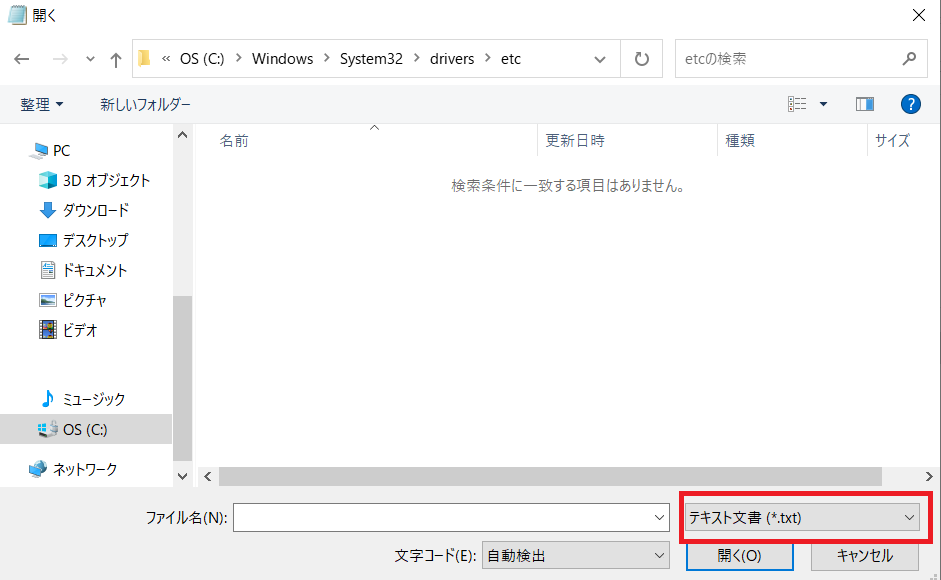Screen dimensions: 941x580
Task: Click inside the ファイル名 input field
Action: pyautogui.click(x=450, y=517)
